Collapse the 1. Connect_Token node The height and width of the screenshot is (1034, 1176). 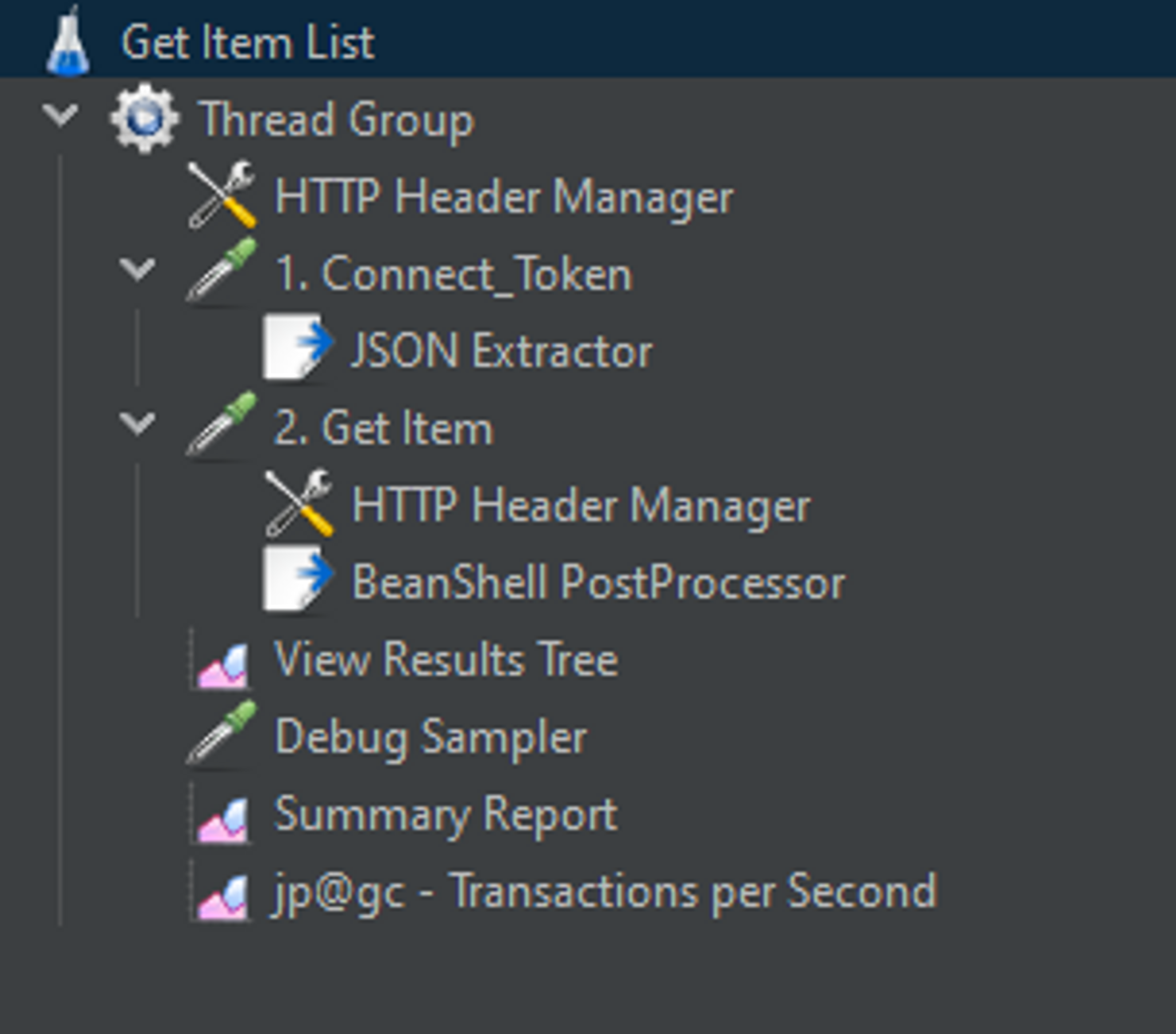point(138,270)
